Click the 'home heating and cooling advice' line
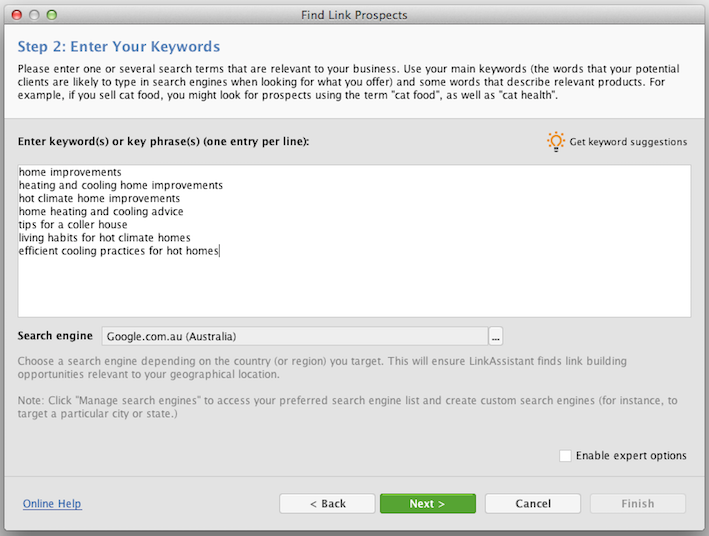 click(x=101, y=212)
